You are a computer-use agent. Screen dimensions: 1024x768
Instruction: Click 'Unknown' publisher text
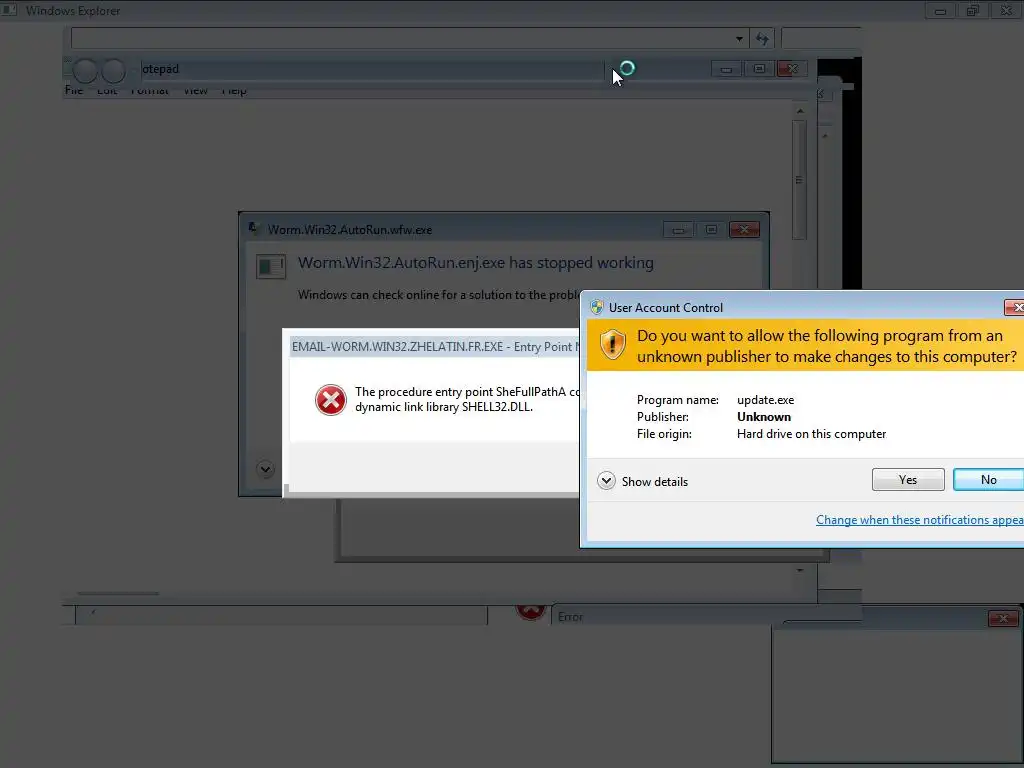763,417
